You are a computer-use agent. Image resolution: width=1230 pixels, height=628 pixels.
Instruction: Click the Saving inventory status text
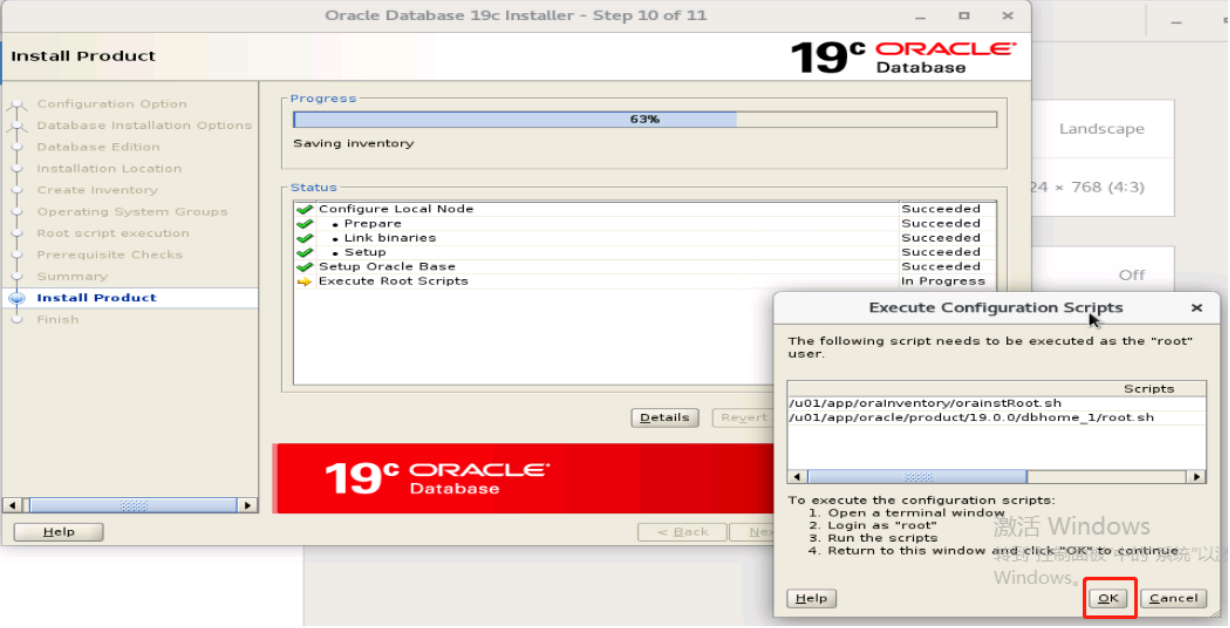click(x=353, y=144)
